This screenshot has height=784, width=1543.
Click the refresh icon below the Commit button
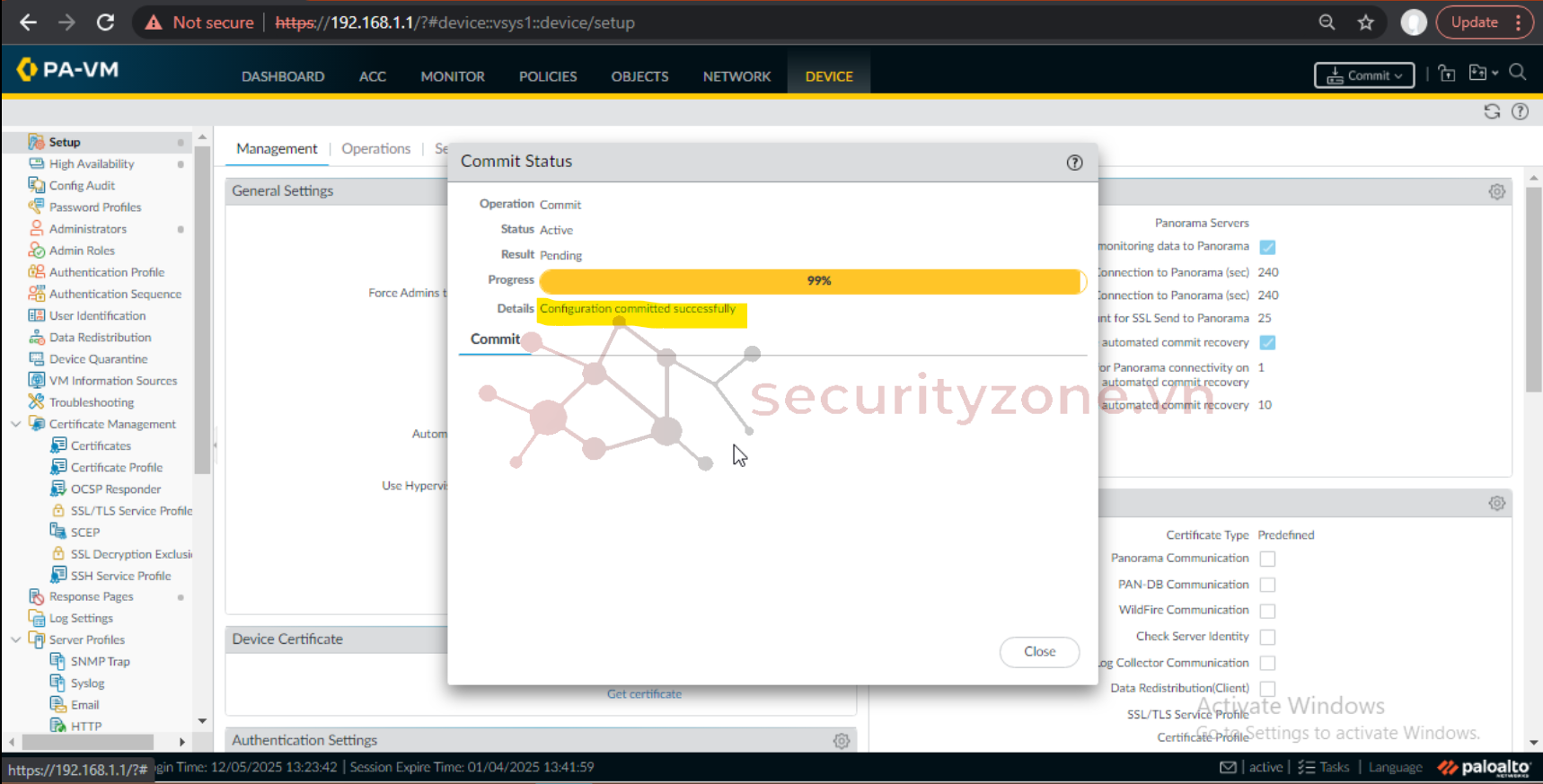(1492, 111)
